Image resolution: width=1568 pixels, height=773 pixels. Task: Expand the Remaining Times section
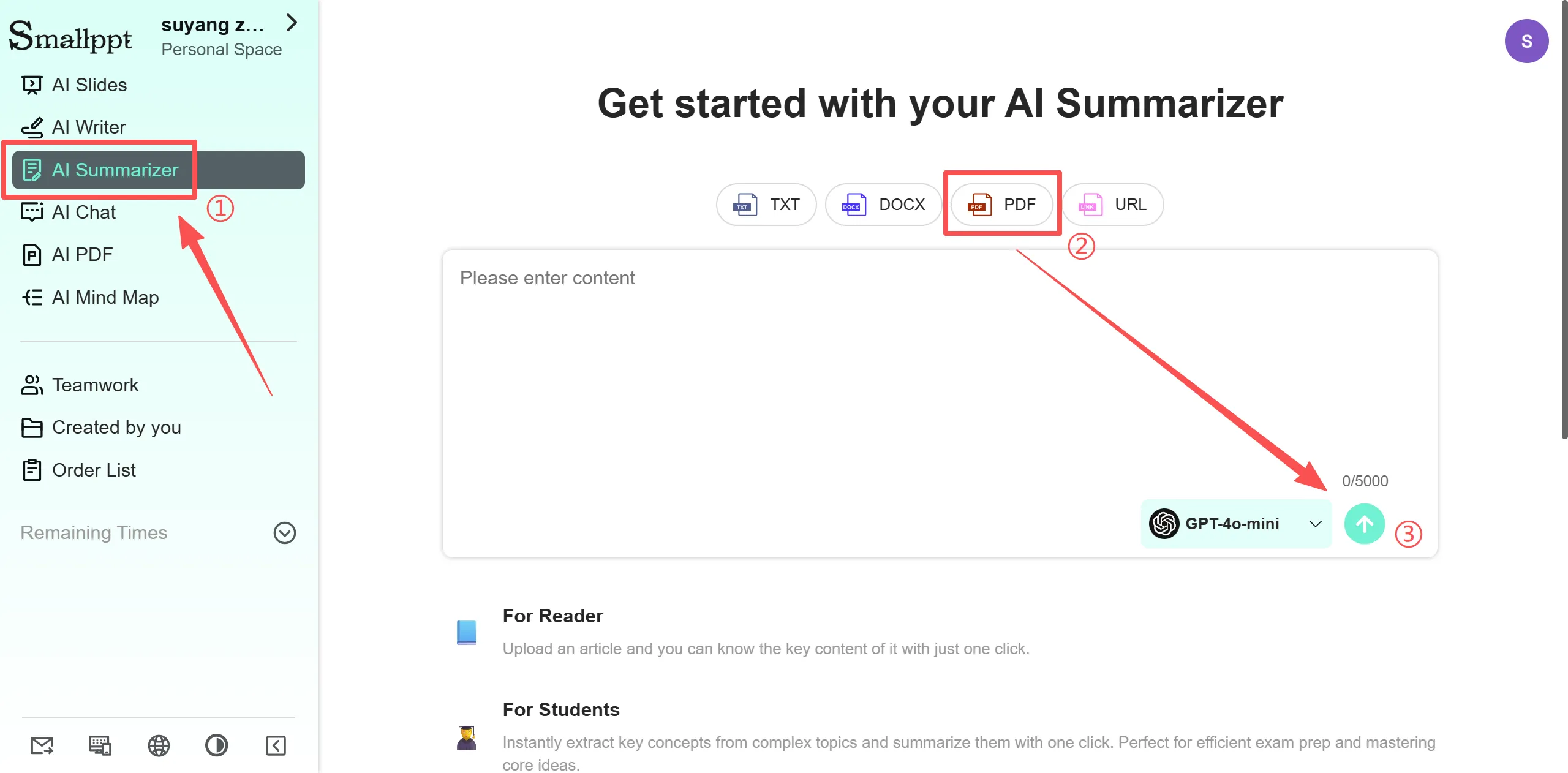(x=284, y=533)
